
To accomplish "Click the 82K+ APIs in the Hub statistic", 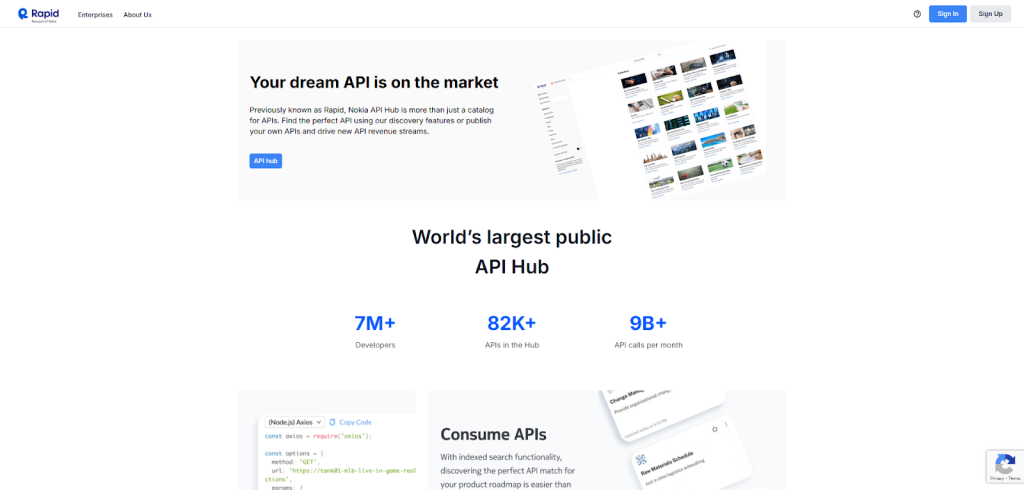I will pyautogui.click(x=511, y=331).
